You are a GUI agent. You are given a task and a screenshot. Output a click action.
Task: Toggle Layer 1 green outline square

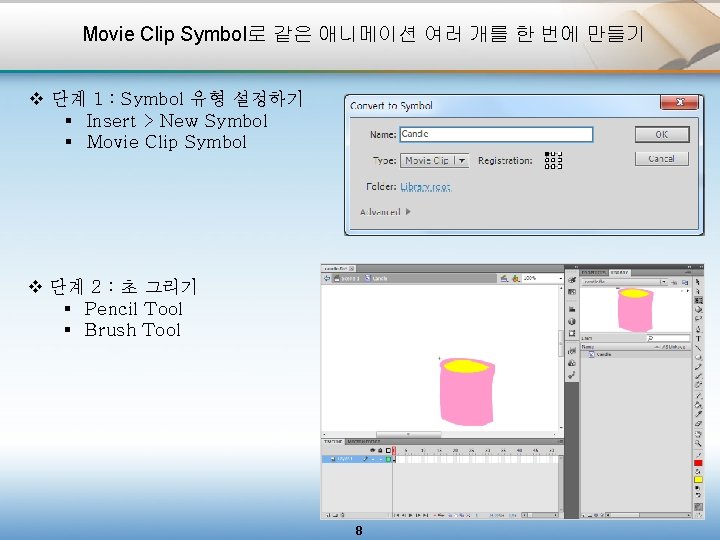[388, 460]
